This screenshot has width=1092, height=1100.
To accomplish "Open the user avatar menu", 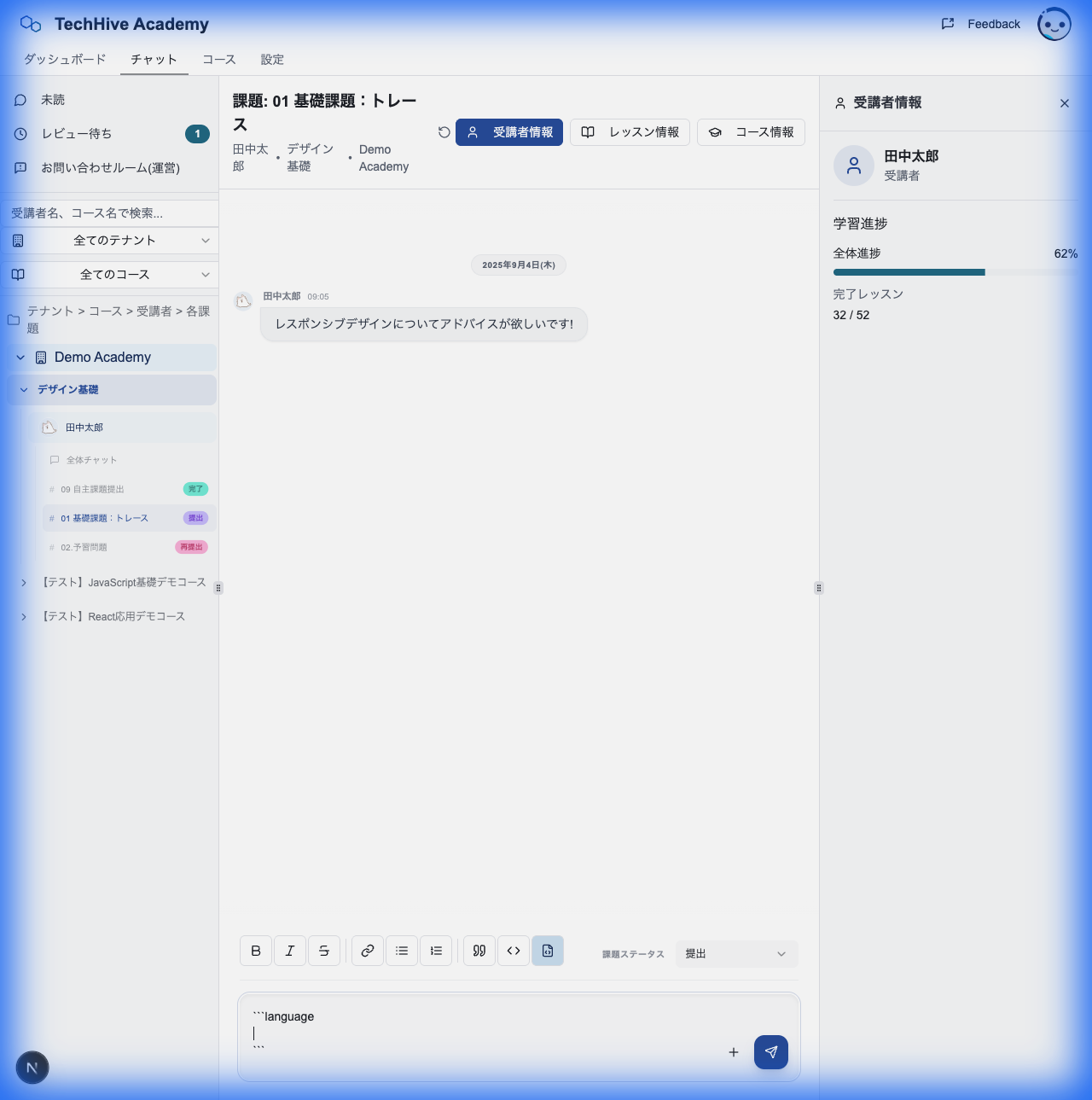I will point(1054,25).
